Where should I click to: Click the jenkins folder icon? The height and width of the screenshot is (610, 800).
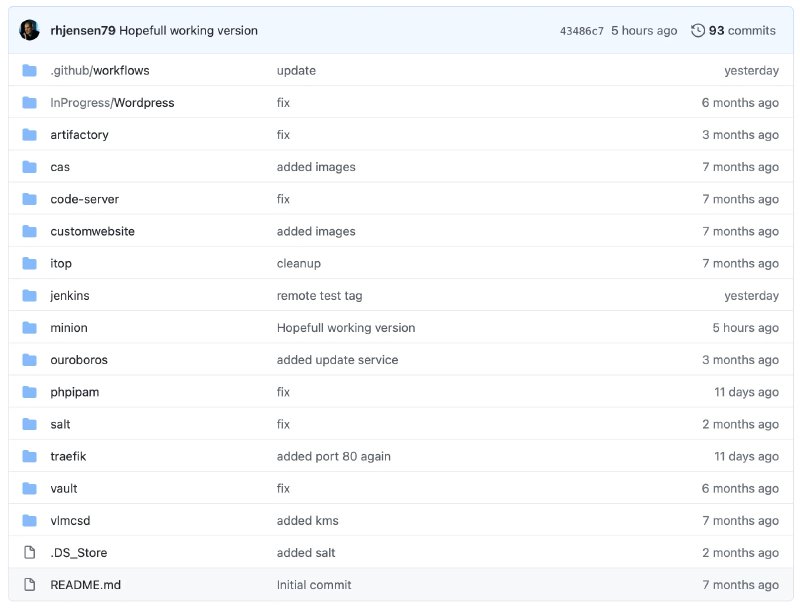(x=30, y=295)
